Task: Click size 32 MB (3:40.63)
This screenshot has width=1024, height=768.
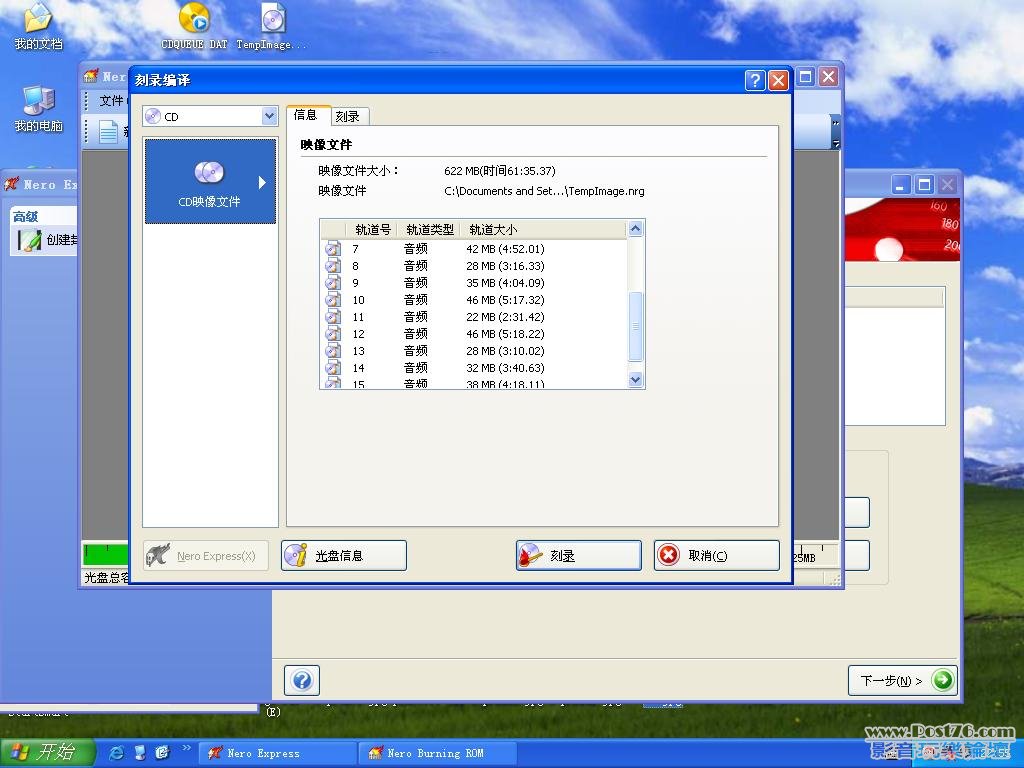Action: tap(505, 368)
